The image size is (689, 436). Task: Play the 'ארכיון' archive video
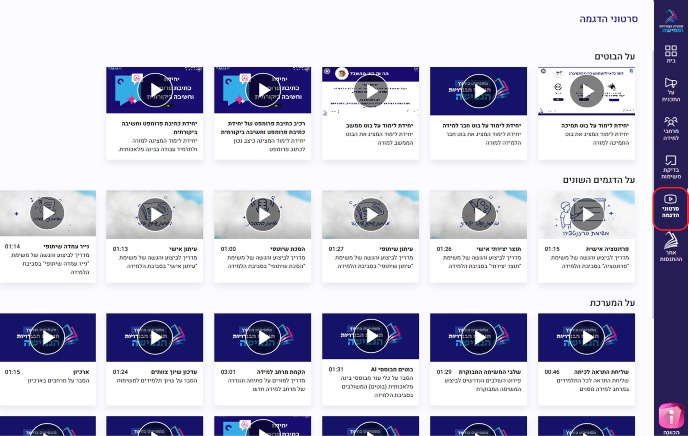[47, 338]
